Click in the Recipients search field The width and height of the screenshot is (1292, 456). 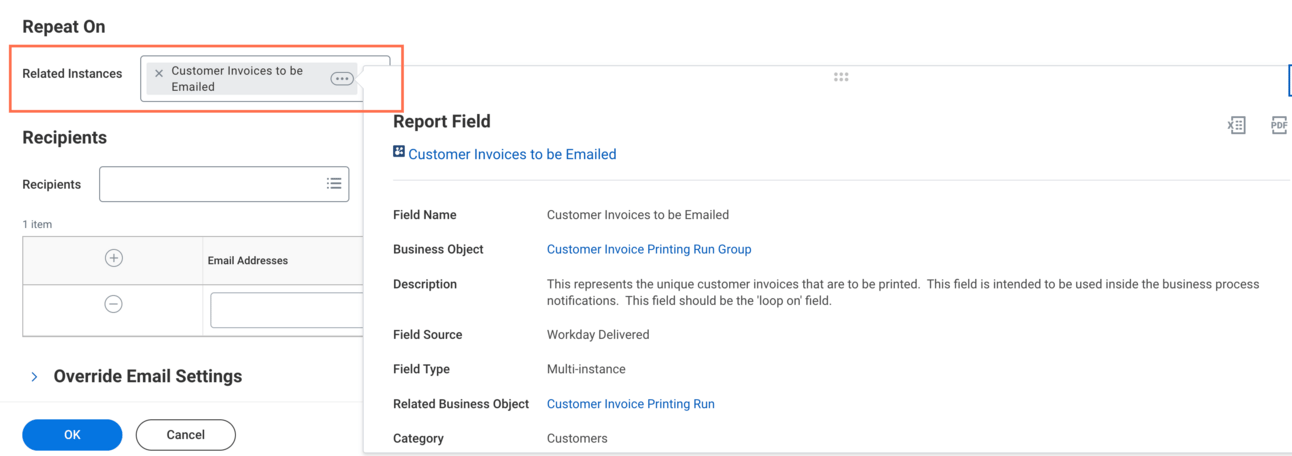pos(210,184)
